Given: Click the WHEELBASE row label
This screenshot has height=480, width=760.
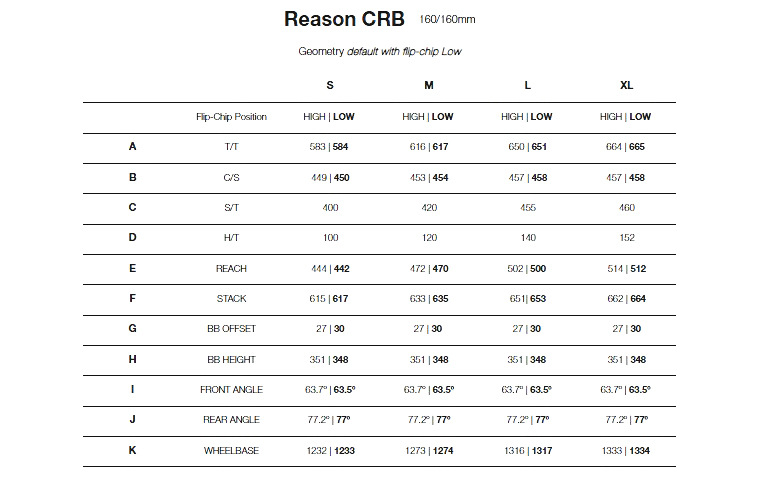Looking at the screenshot, I should click(231, 451).
